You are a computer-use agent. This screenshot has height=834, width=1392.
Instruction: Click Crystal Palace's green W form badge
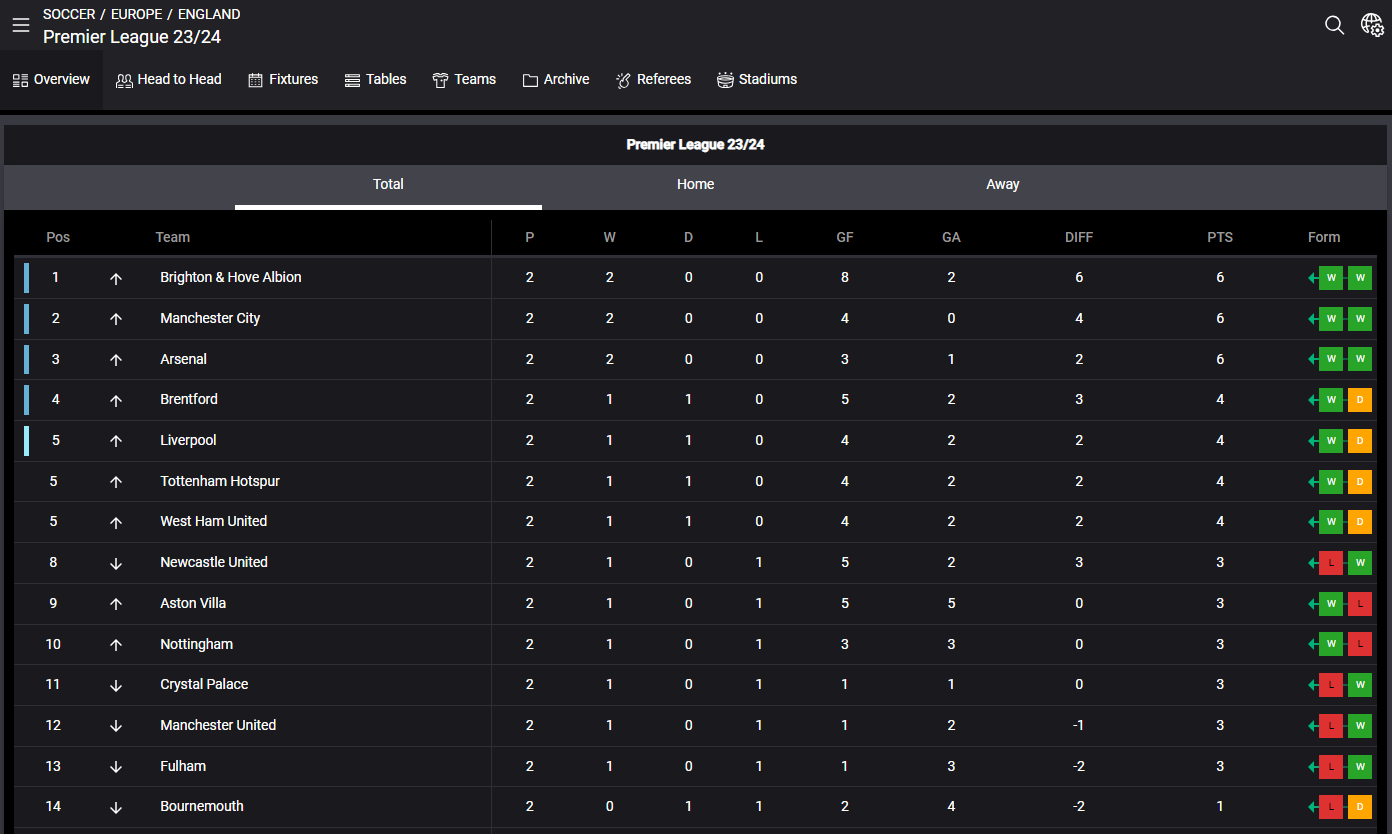(1360, 685)
